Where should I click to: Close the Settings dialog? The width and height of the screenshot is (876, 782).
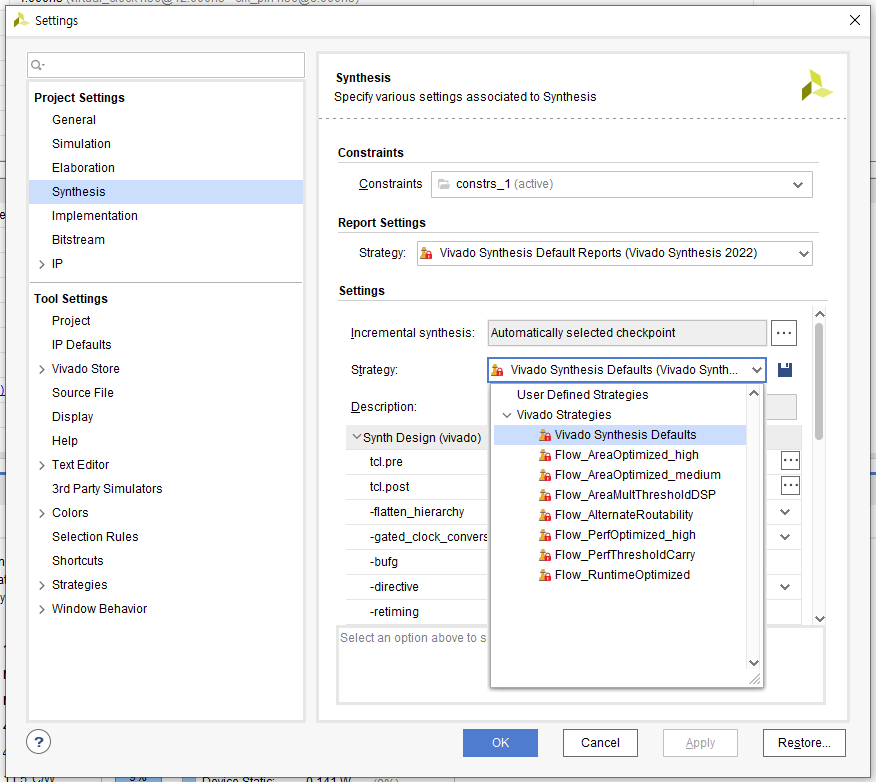[x=854, y=20]
